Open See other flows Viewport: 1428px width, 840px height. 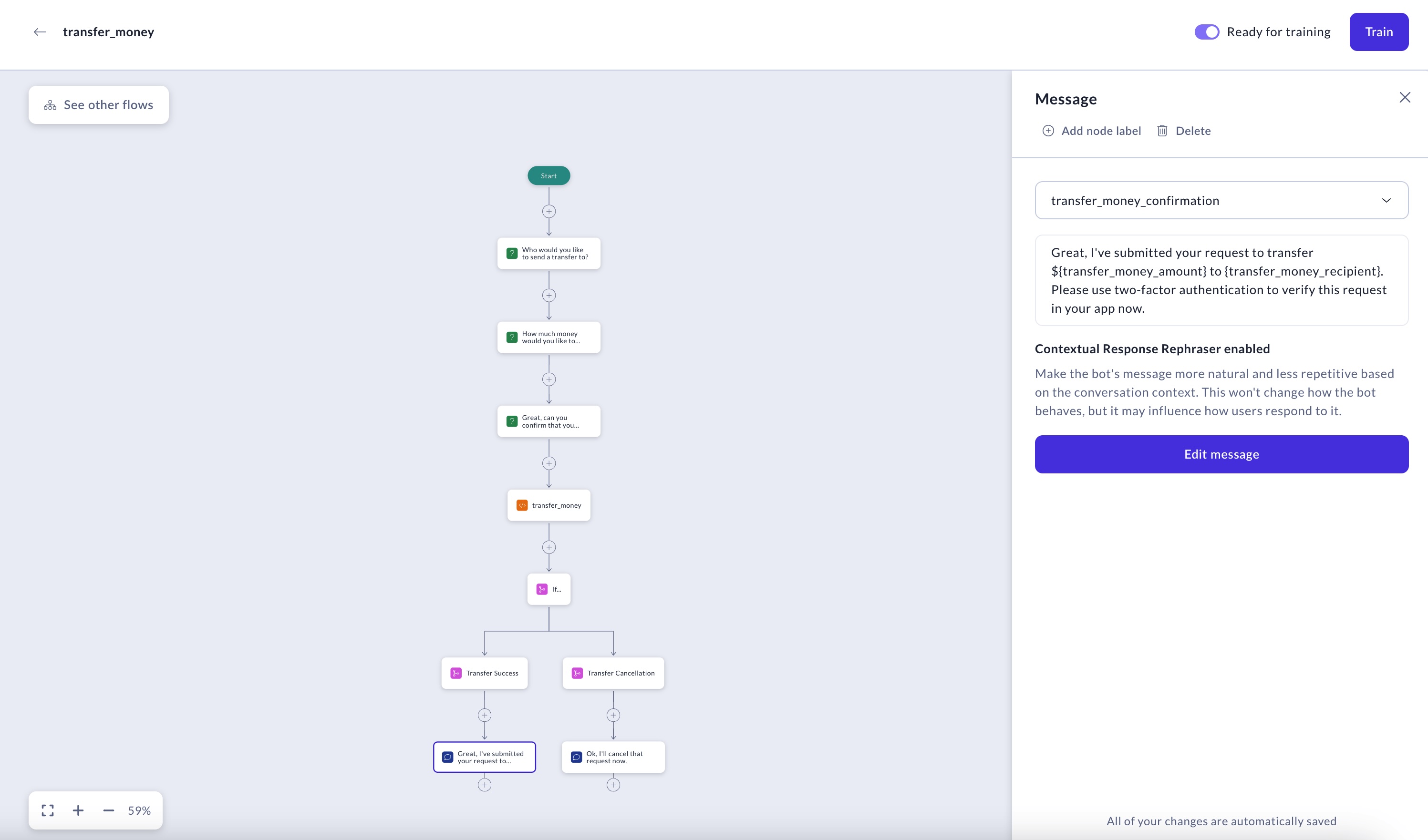99,105
